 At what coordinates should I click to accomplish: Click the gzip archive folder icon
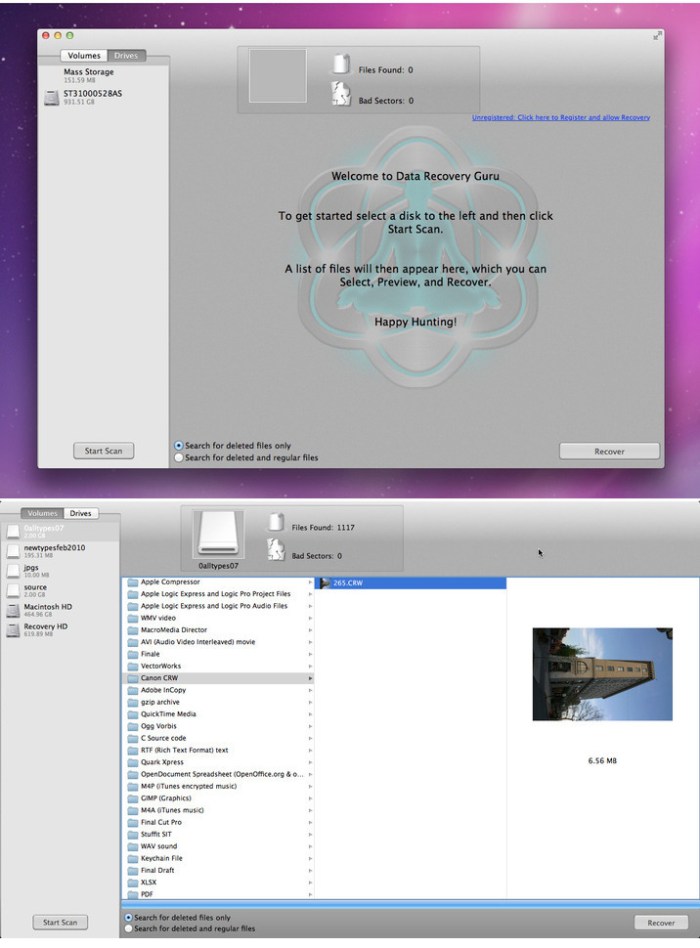point(133,703)
